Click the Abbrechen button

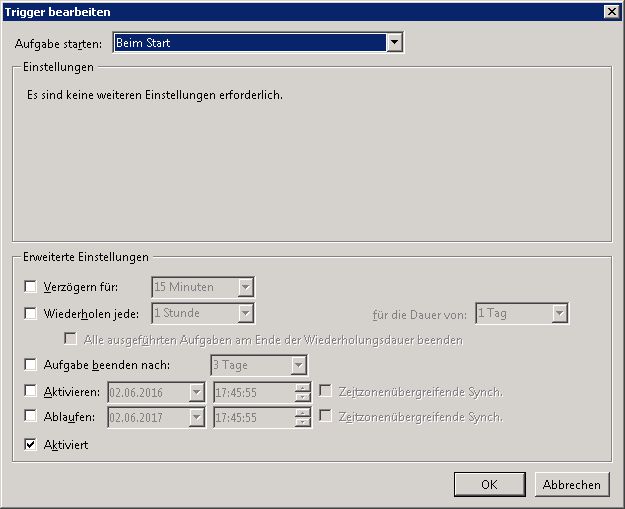(x=572, y=484)
